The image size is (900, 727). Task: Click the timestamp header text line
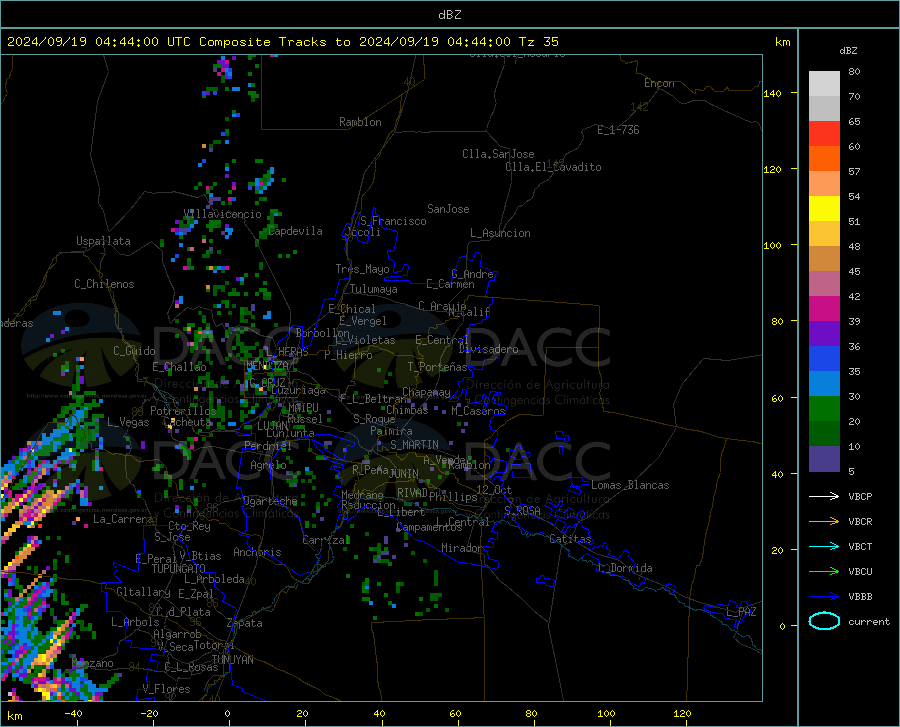click(x=282, y=41)
